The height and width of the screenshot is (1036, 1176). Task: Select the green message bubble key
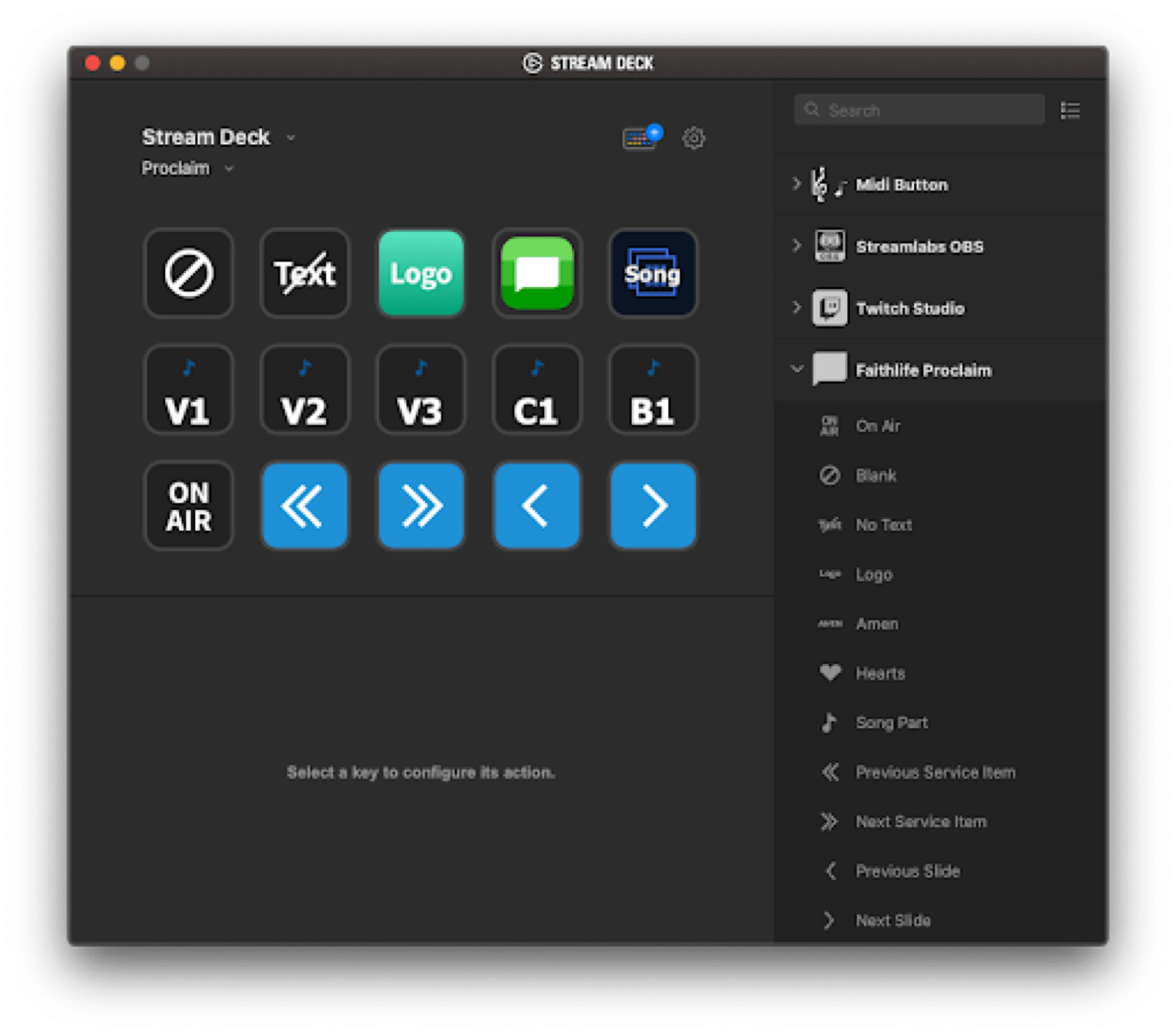tap(537, 273)
